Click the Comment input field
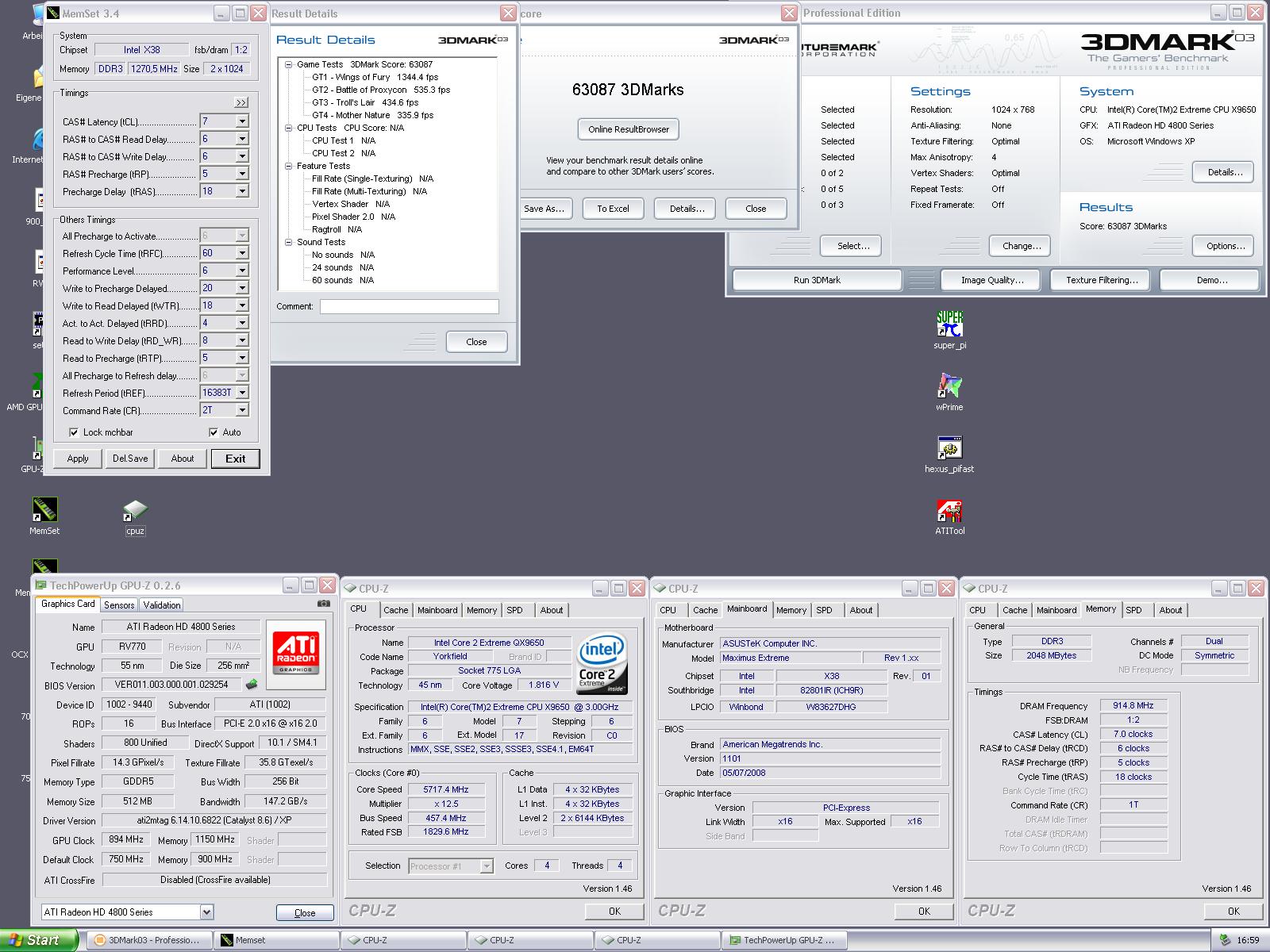Viewport: 1270px width, 952px height. [x=409, y=306]
